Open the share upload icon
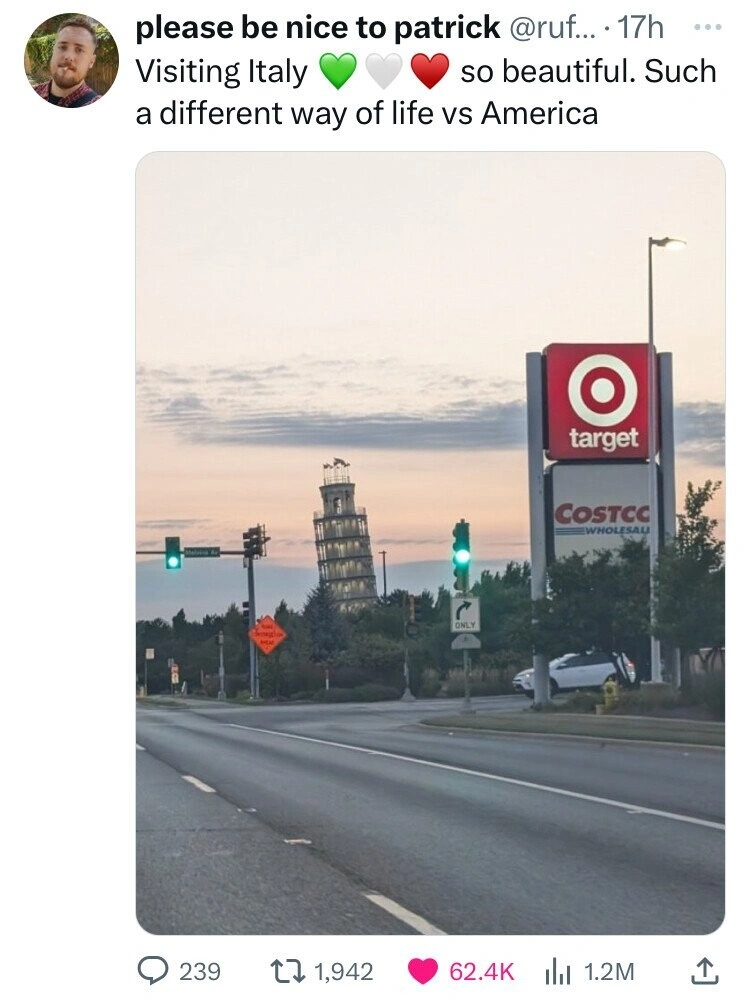 coord(705,970)
